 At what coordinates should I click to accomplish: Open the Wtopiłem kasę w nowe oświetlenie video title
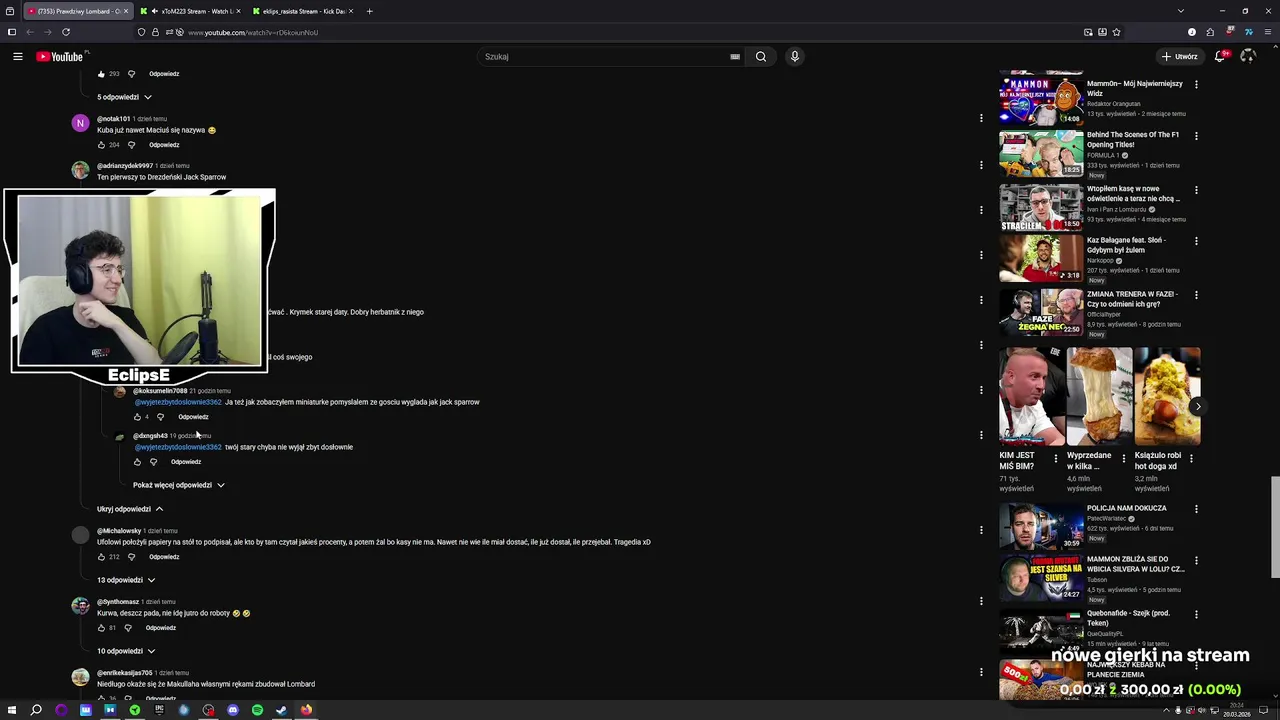(1133, 194)
